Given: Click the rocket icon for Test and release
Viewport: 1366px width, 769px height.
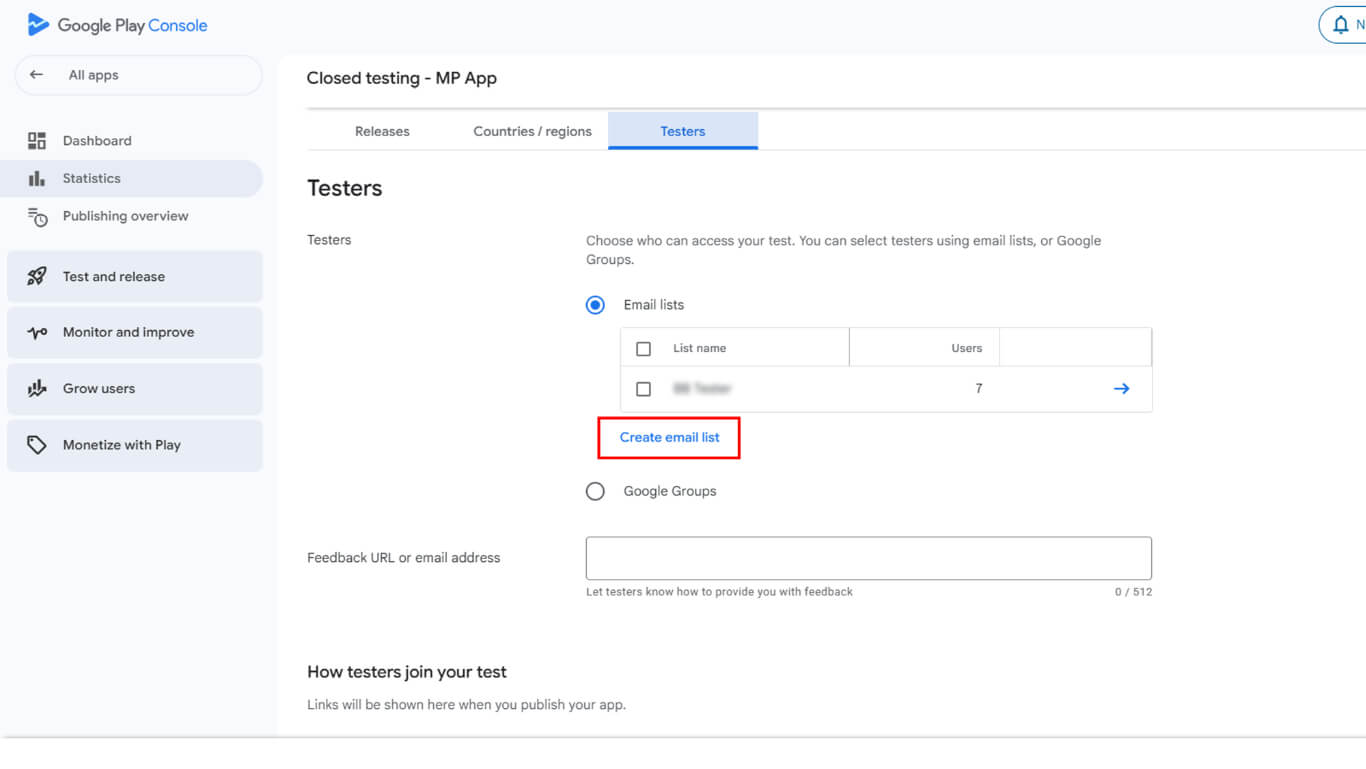Looking at the screenshot, I should (x=37, y=277).
